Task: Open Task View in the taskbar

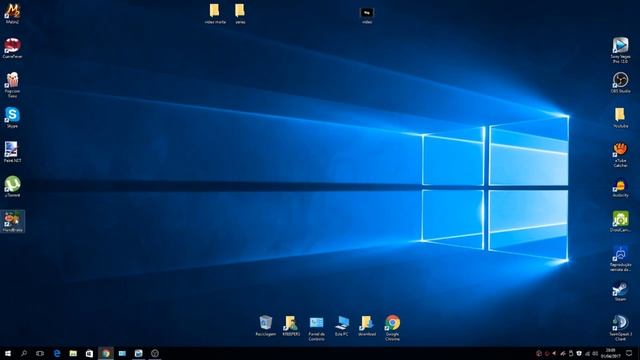Action: click(x=40, y=353)
